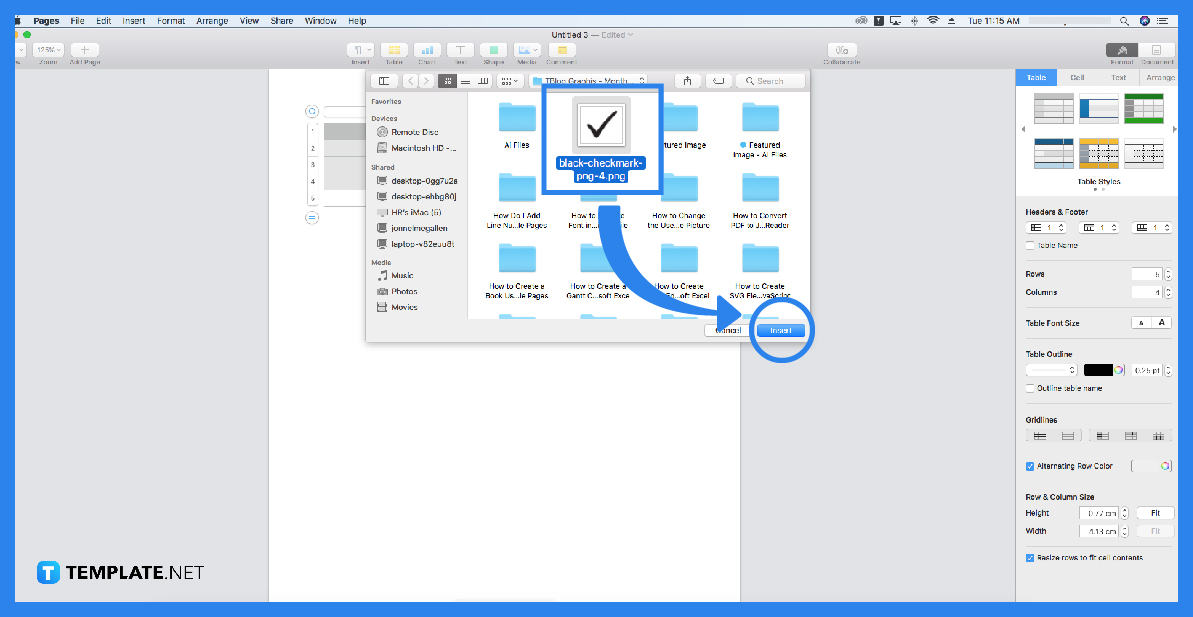
Task: Uncheck Resize rows to fit cell contents
Action: pos(1030,558)
